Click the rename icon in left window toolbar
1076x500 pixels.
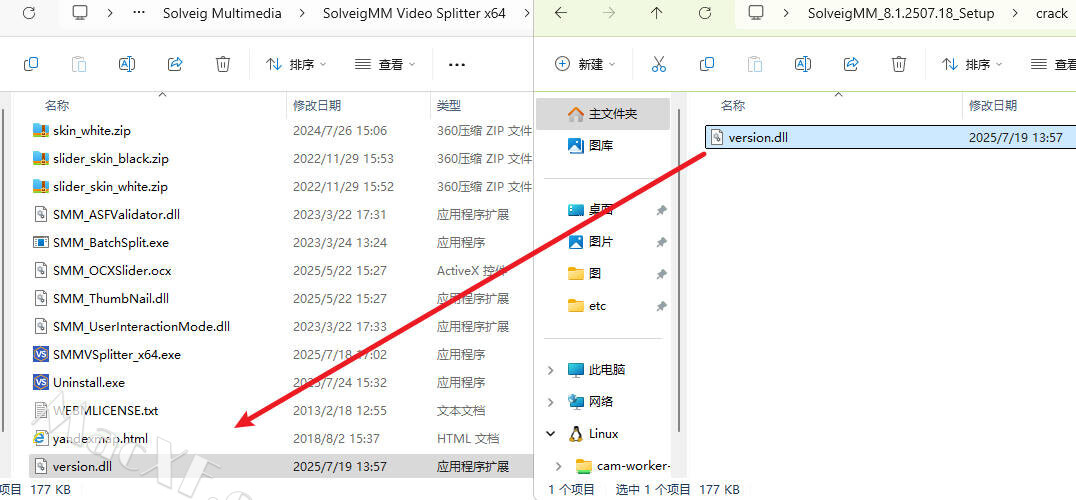pyautogui.click(x=127, y=64)
